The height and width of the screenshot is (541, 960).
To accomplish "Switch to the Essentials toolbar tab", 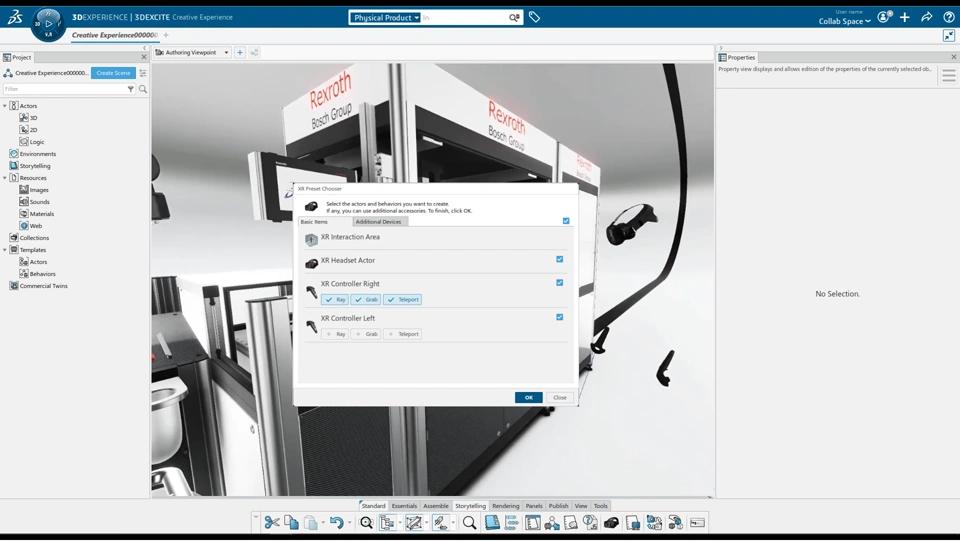I will [404, 506].
